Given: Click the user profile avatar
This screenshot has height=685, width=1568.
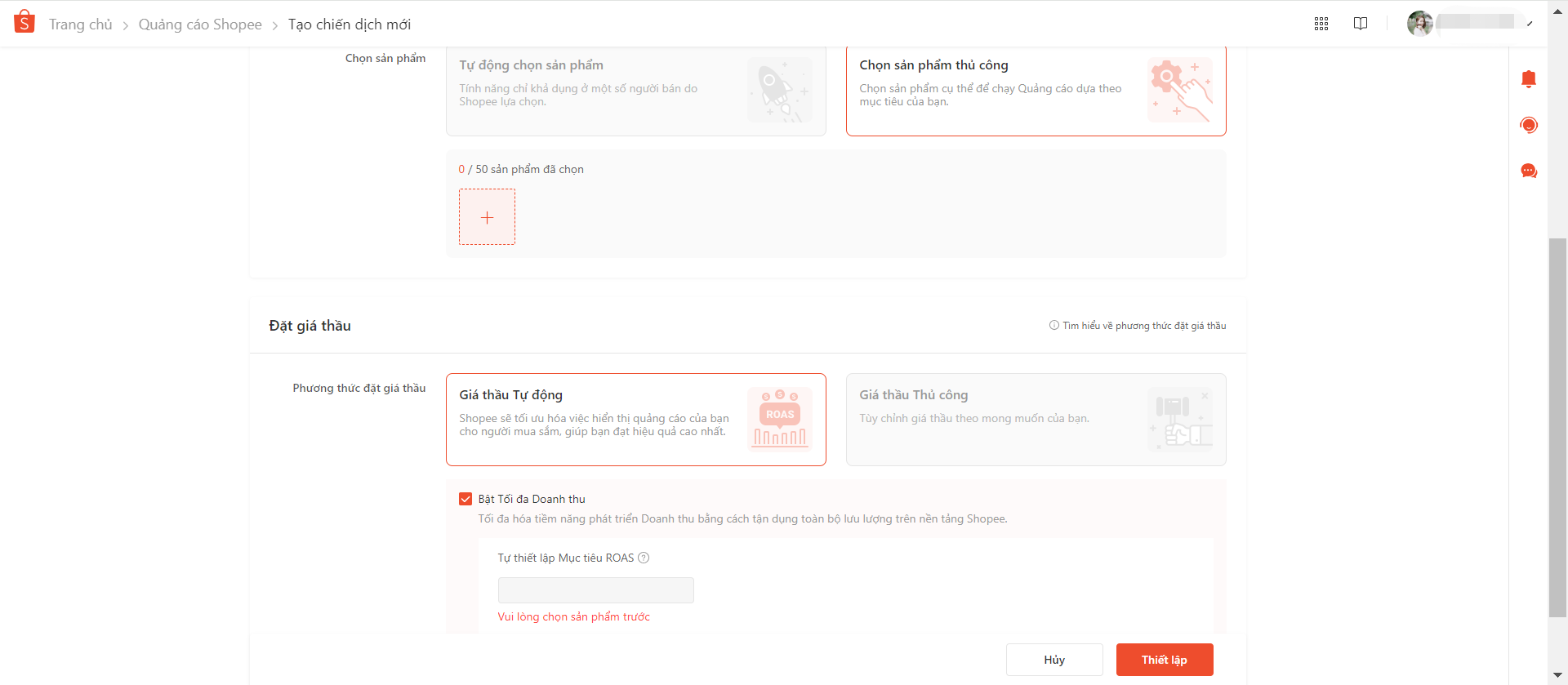Looking at the screenshot, I should [x=1420, y=23].
